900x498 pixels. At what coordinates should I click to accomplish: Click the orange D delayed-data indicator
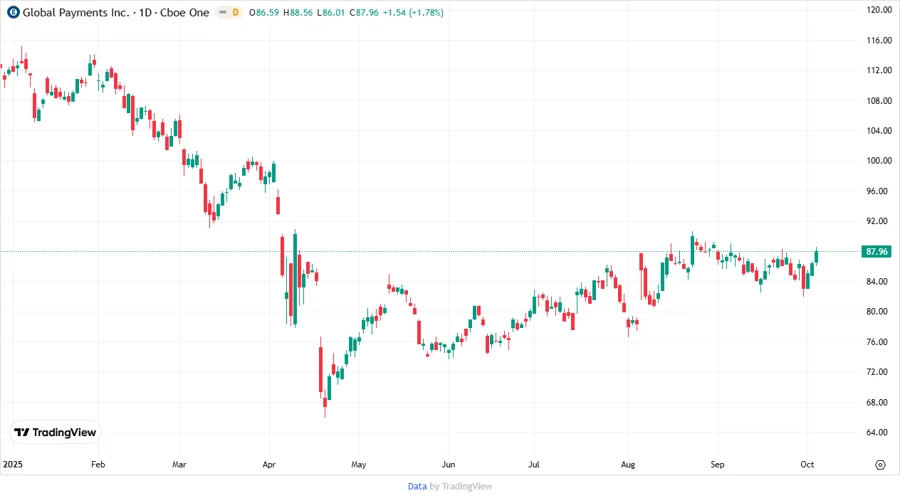click(236, 12)
